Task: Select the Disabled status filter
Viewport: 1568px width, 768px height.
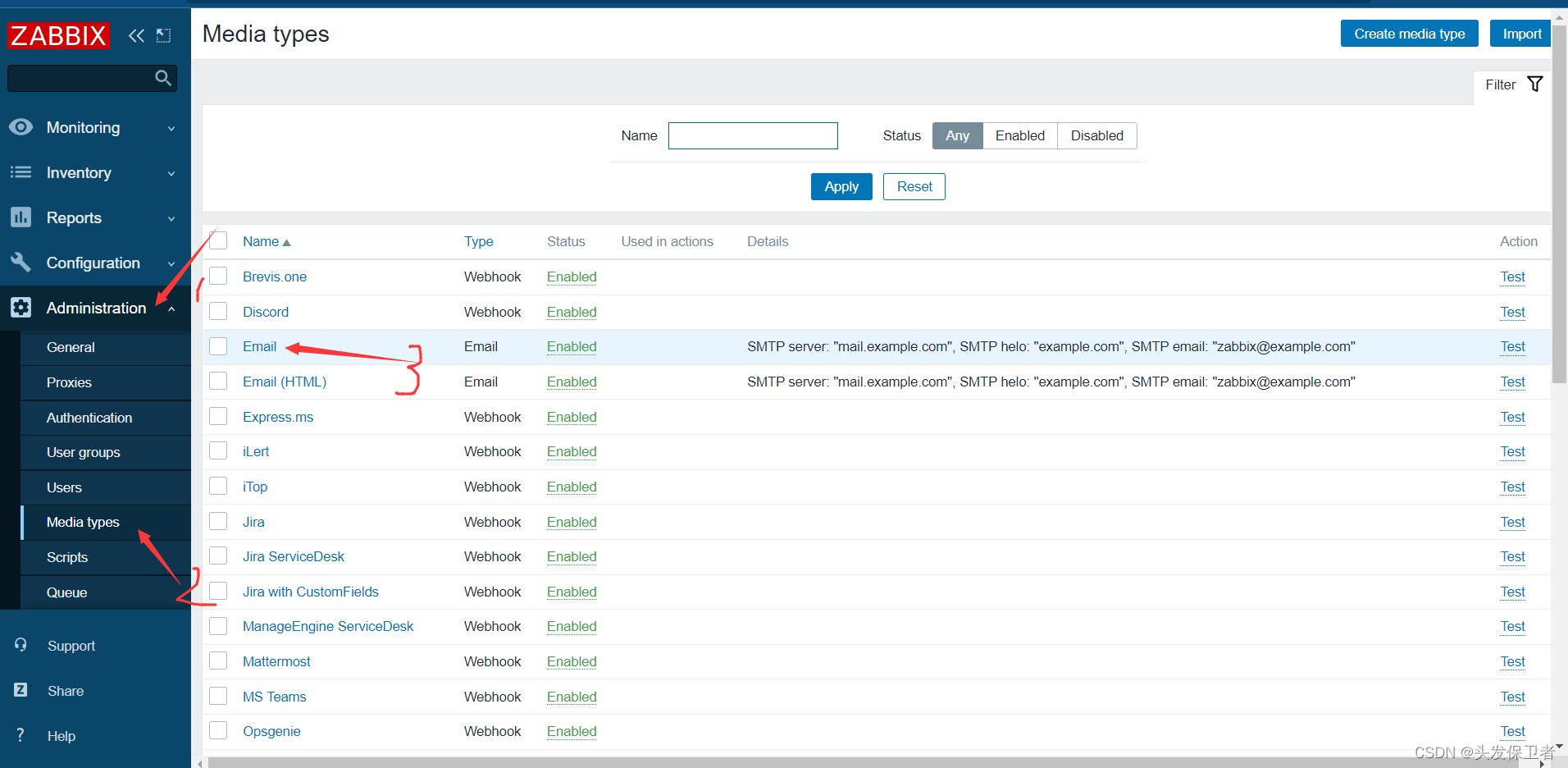Action: (1097, 135)
